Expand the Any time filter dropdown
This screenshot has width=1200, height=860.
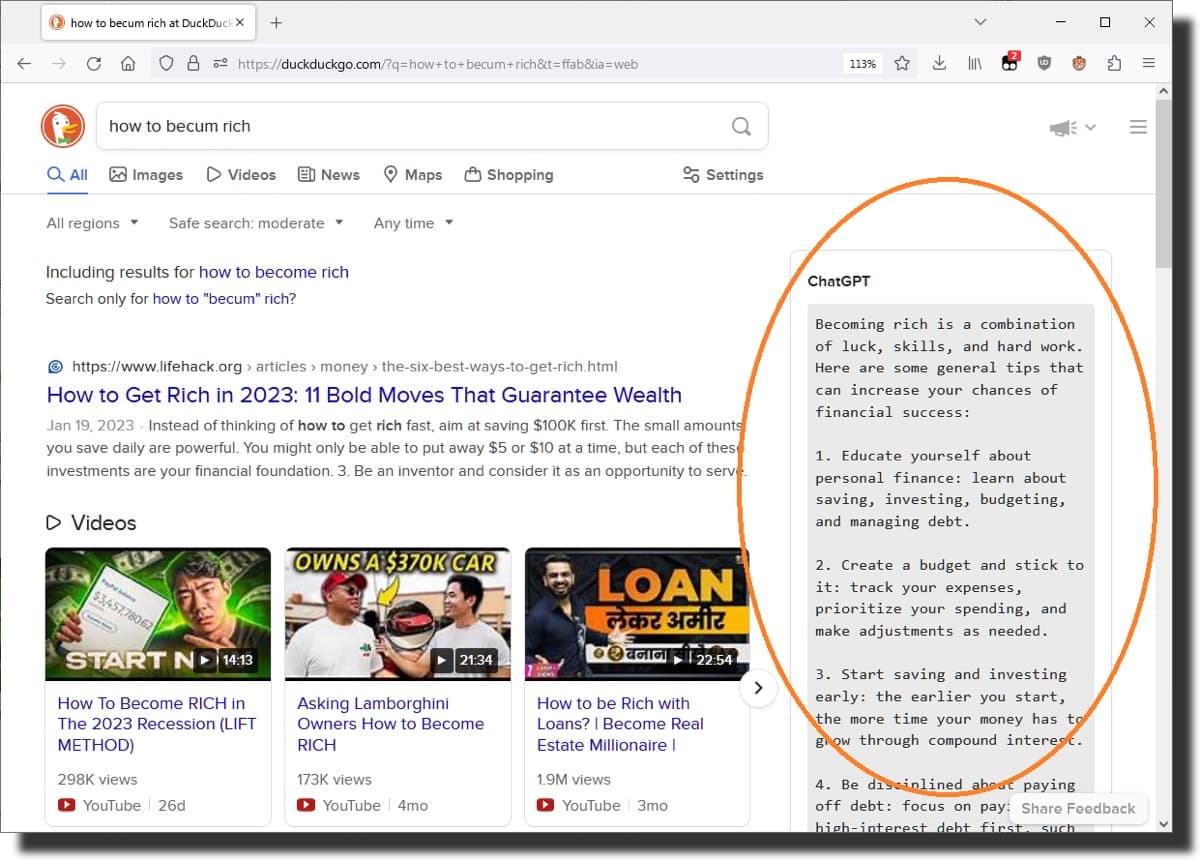[x=413, y=223]
